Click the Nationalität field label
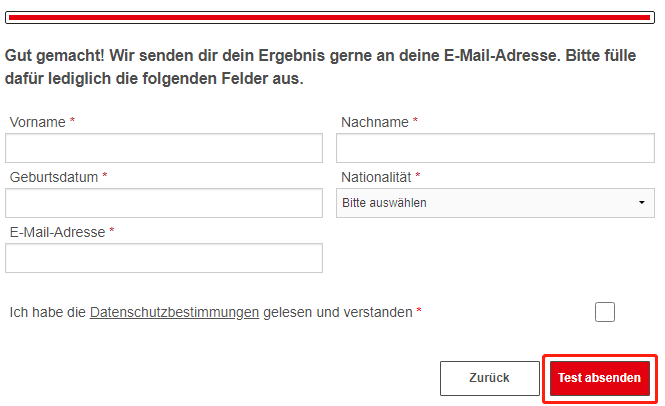Image resolution: width=665 pixels, height=406 pixels. click(x=376, y=177)
